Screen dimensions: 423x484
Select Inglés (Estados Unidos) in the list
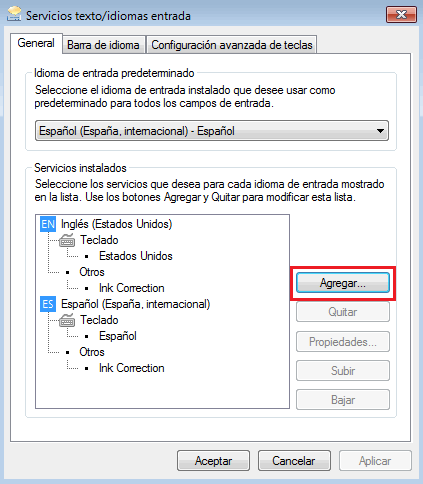tap(116, 224)
